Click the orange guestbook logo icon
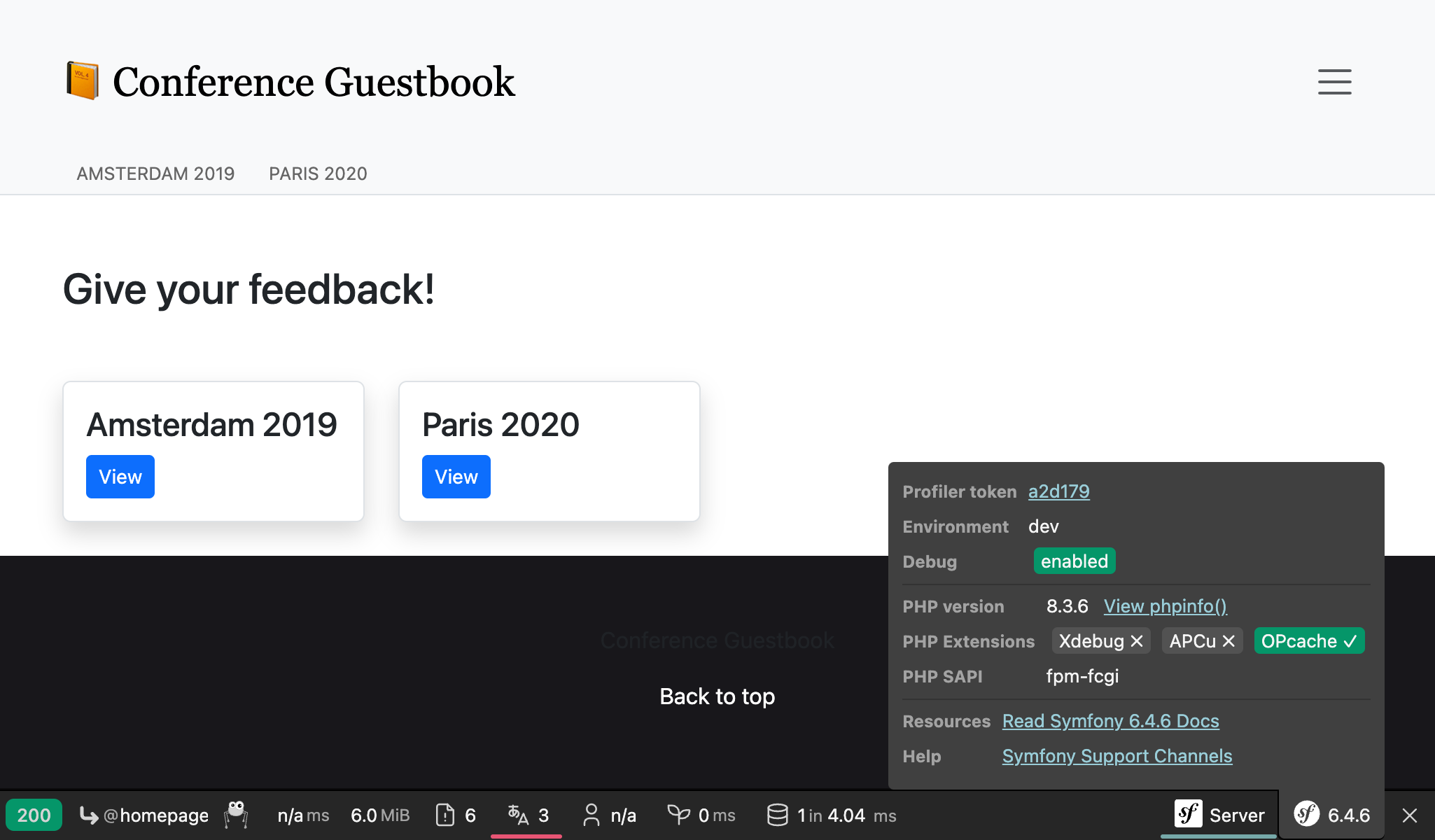This screenshot has width=1435, height=840. [x=82, y=80]
